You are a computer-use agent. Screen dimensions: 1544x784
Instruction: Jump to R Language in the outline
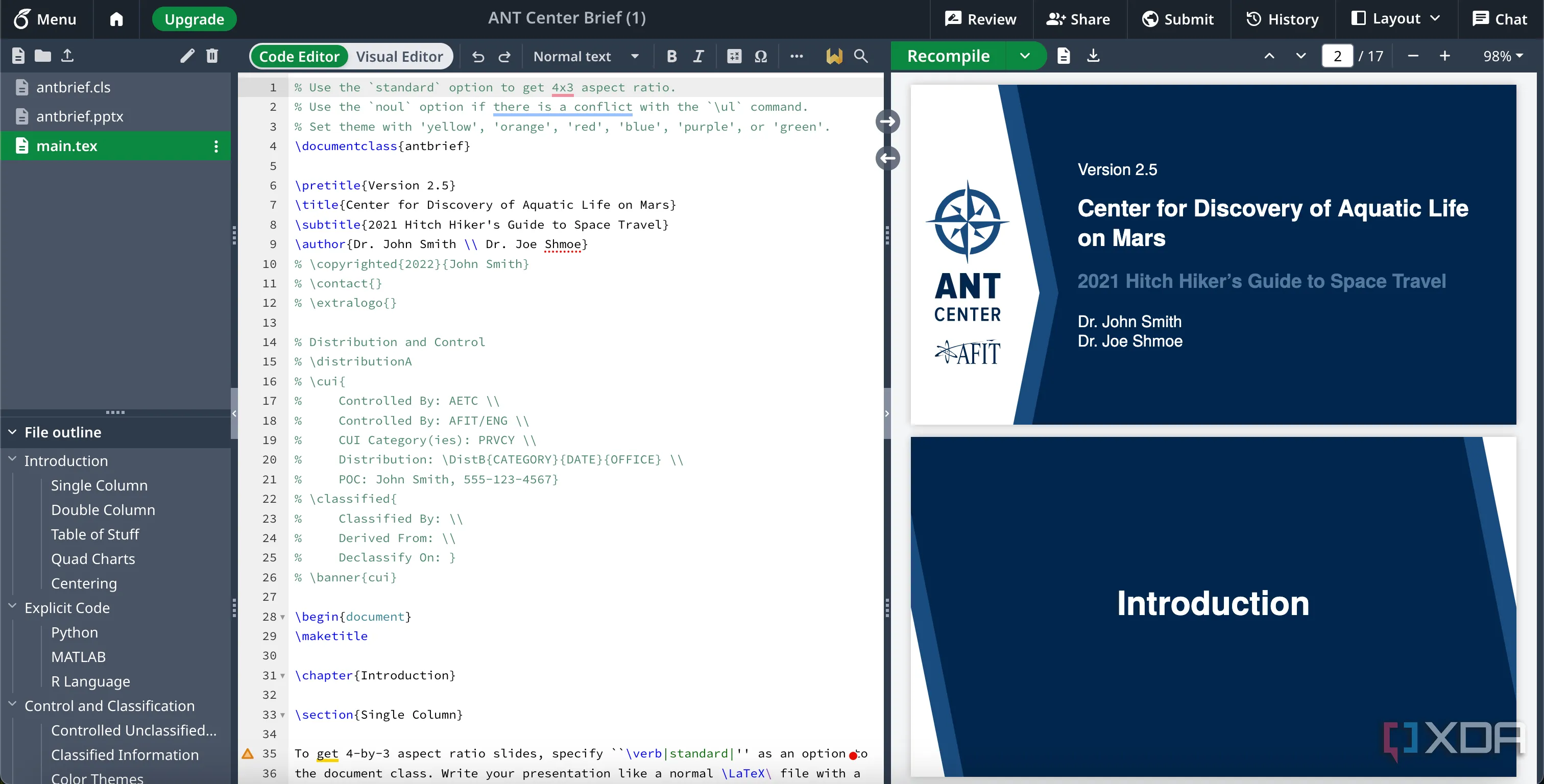[90, 682]
